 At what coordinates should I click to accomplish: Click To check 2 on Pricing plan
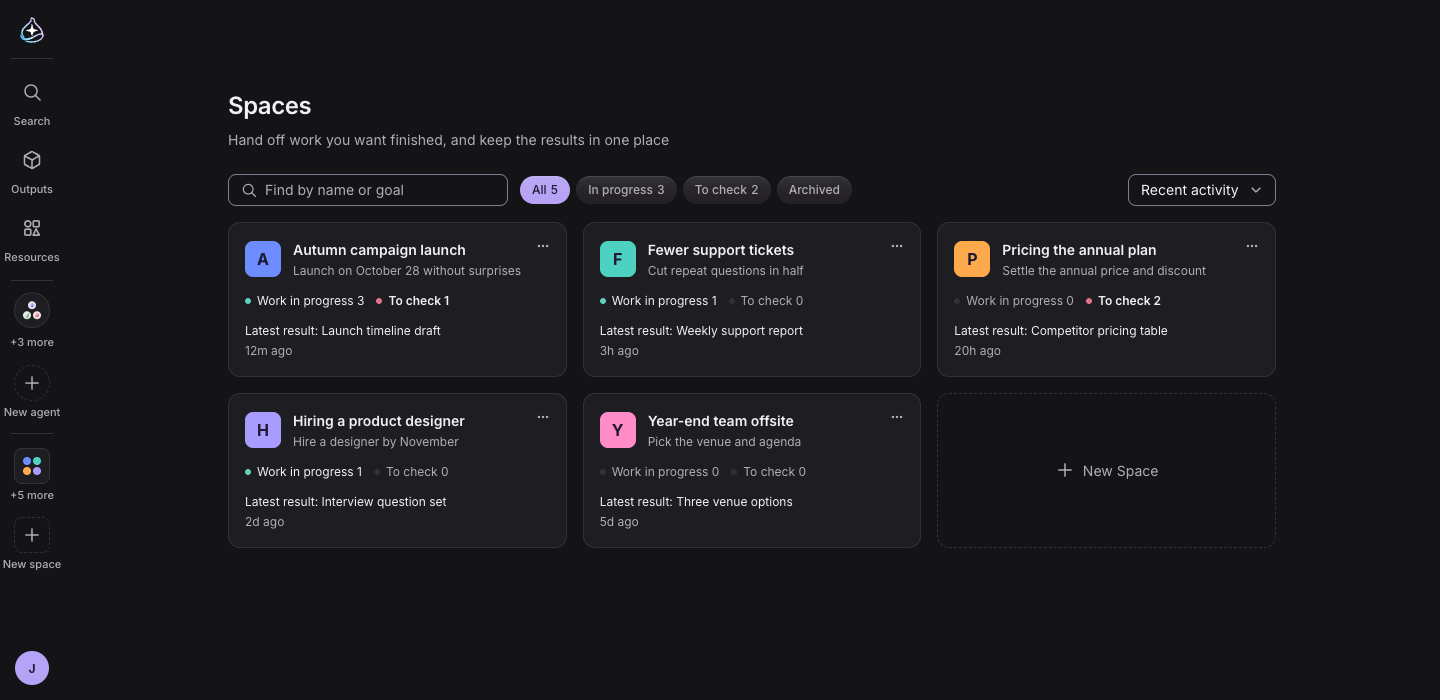[1124, 301]
